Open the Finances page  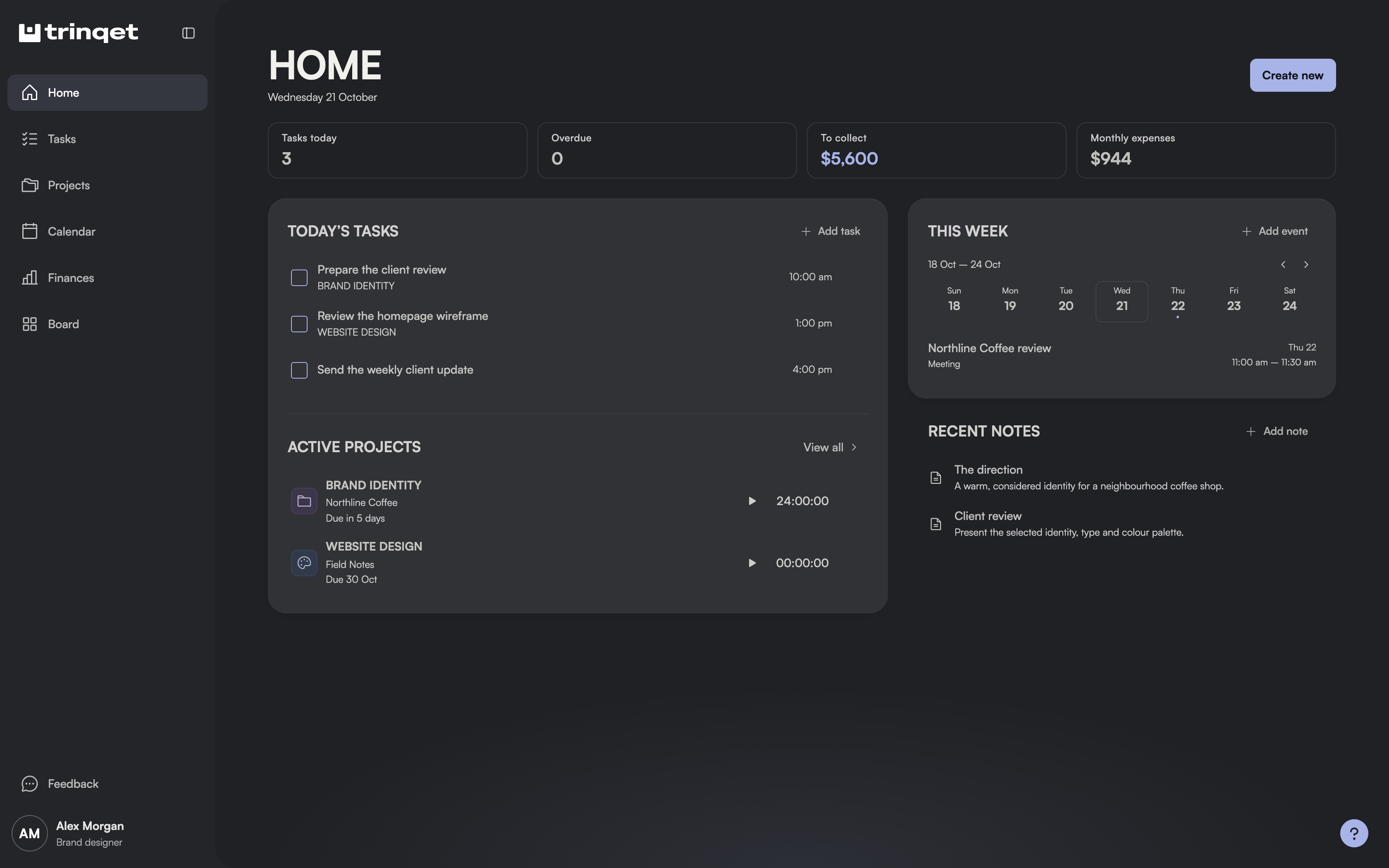107,278
